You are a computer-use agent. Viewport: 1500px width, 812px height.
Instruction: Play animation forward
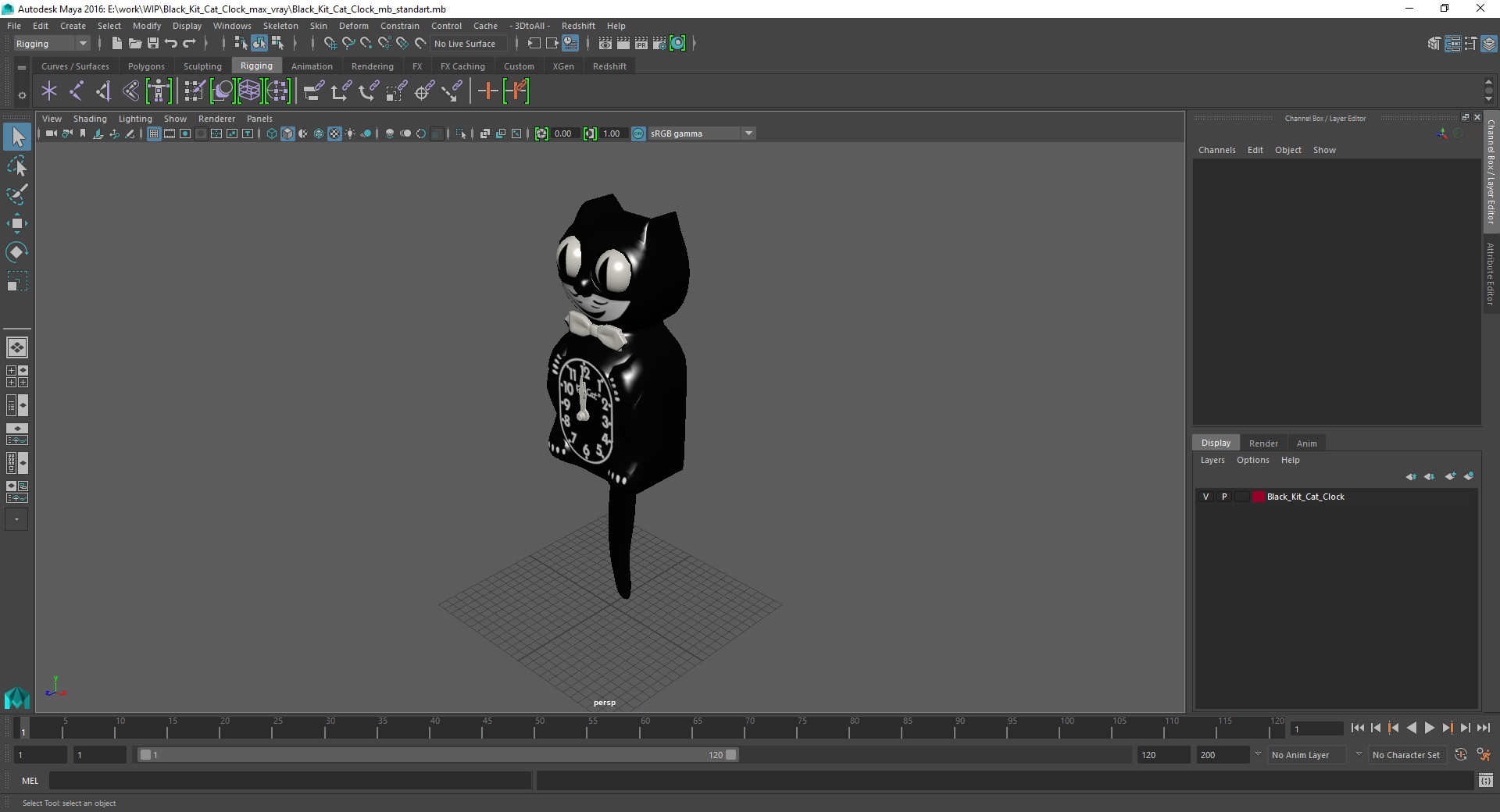(1429, 728)
